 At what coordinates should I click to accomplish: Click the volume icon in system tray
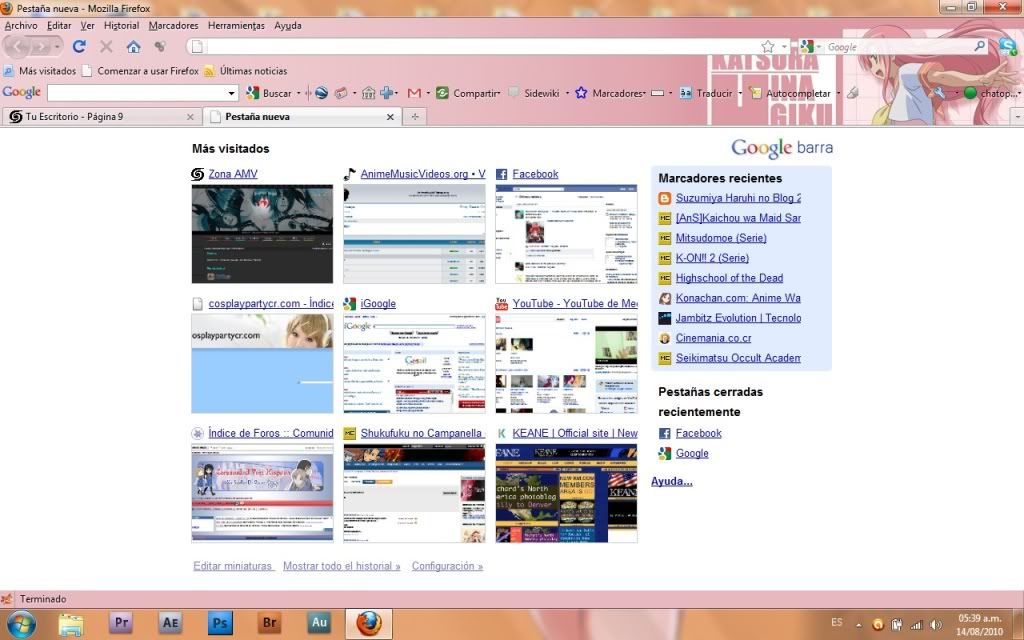(936, 624)
